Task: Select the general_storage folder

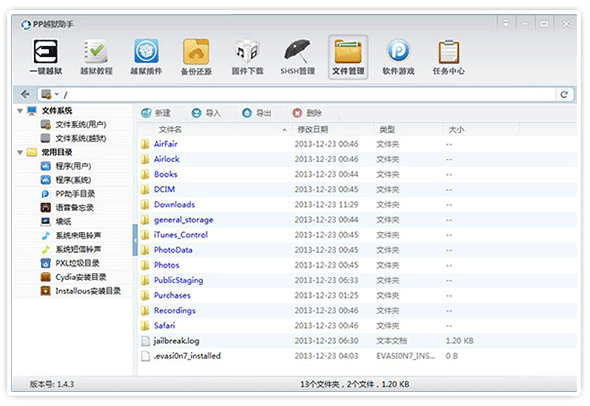Action: [x=184, y=220]
